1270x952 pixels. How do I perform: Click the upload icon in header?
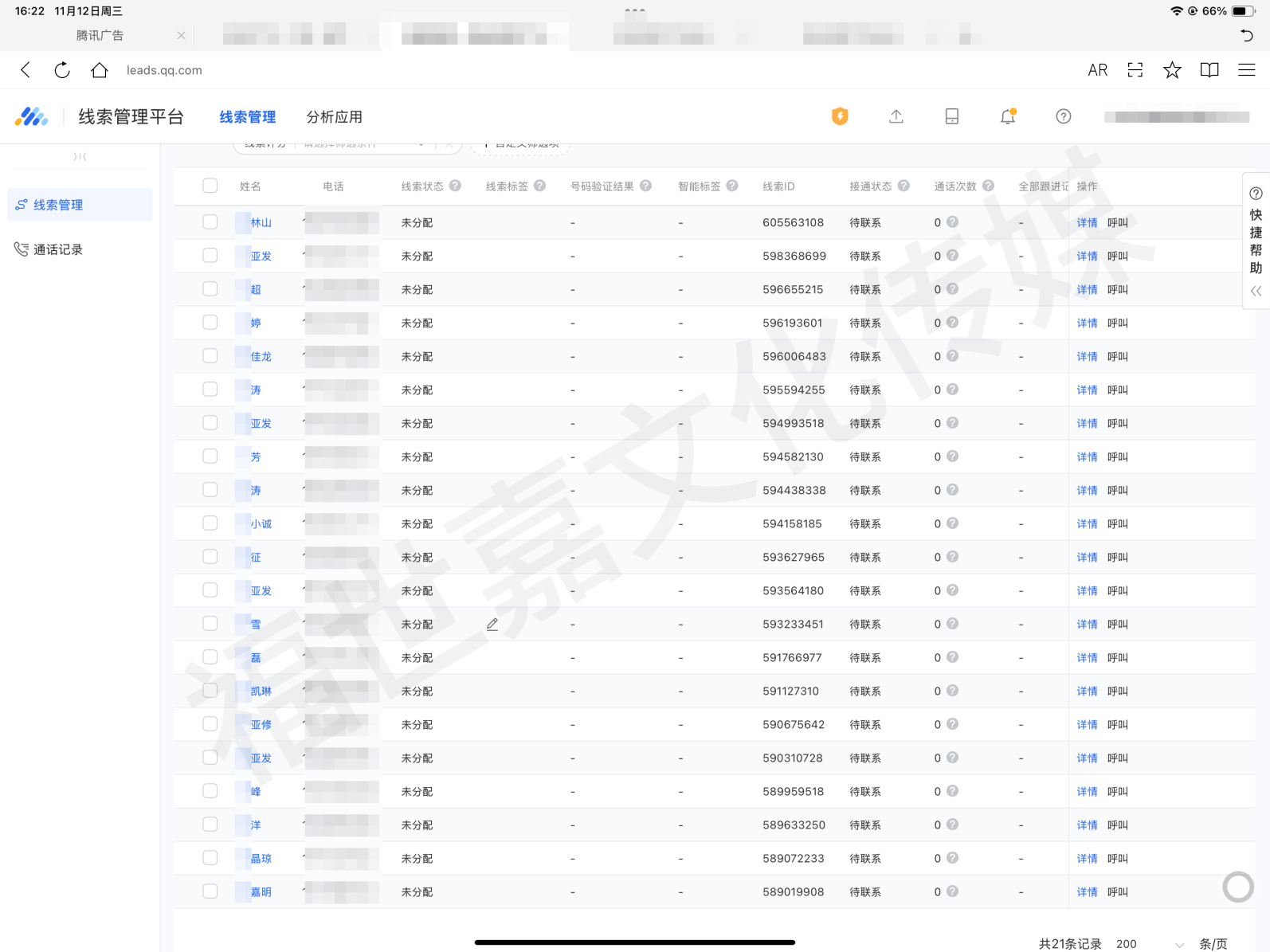pyautogui.click(x=896, y=116)
